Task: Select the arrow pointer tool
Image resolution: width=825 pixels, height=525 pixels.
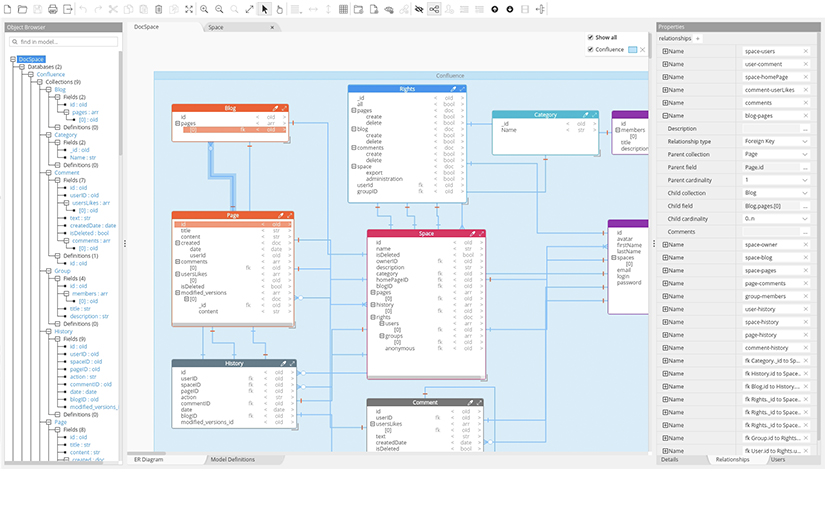Action: 264,9
